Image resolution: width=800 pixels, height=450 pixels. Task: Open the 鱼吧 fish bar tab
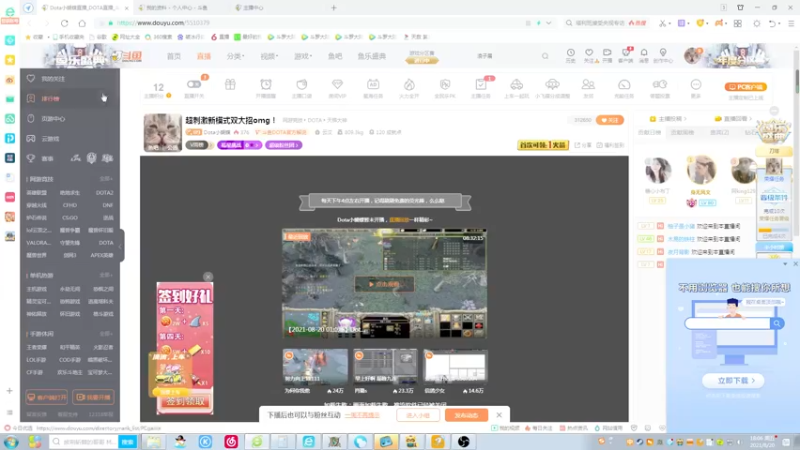[335, 56]
